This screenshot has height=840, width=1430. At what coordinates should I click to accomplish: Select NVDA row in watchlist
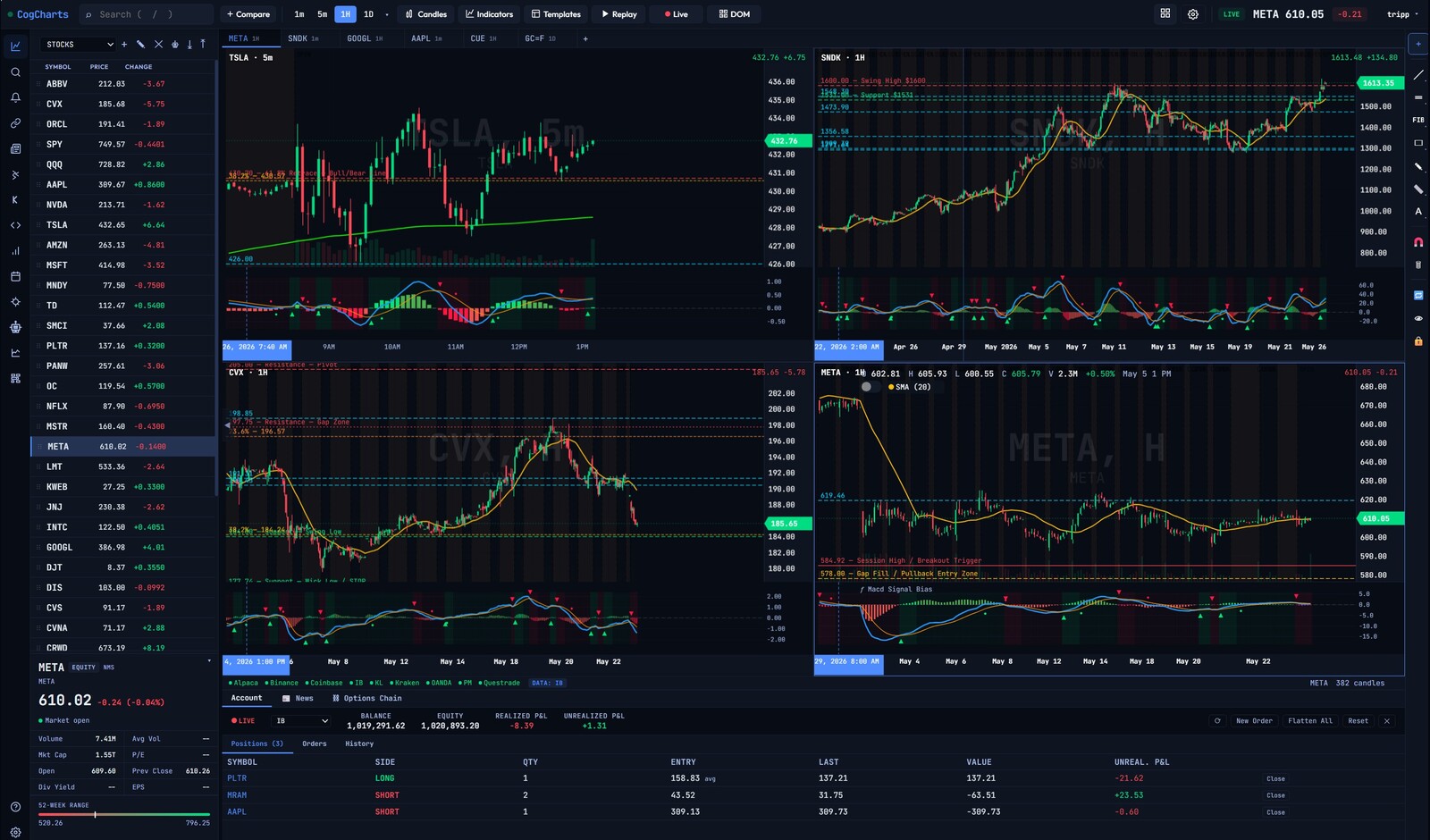123,205
